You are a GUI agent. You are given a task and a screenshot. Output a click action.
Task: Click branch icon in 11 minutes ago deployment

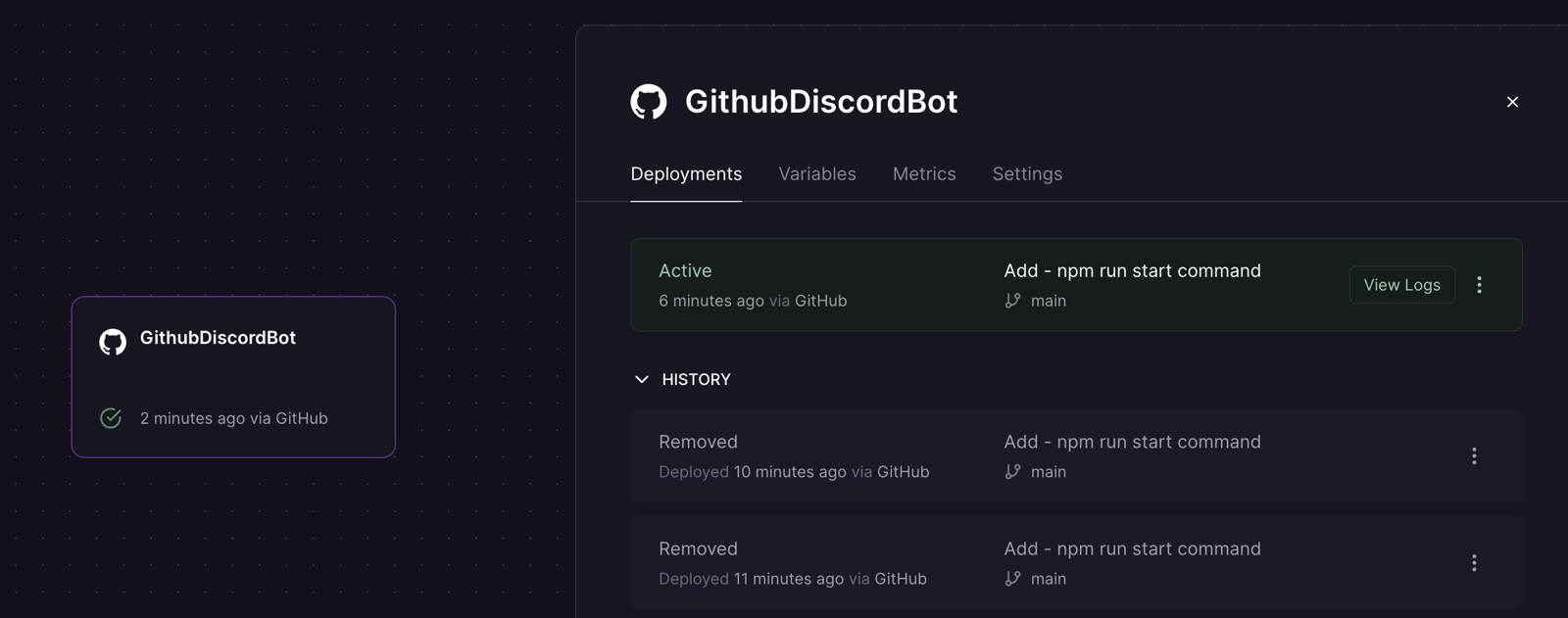click(x=1012, y=579)
